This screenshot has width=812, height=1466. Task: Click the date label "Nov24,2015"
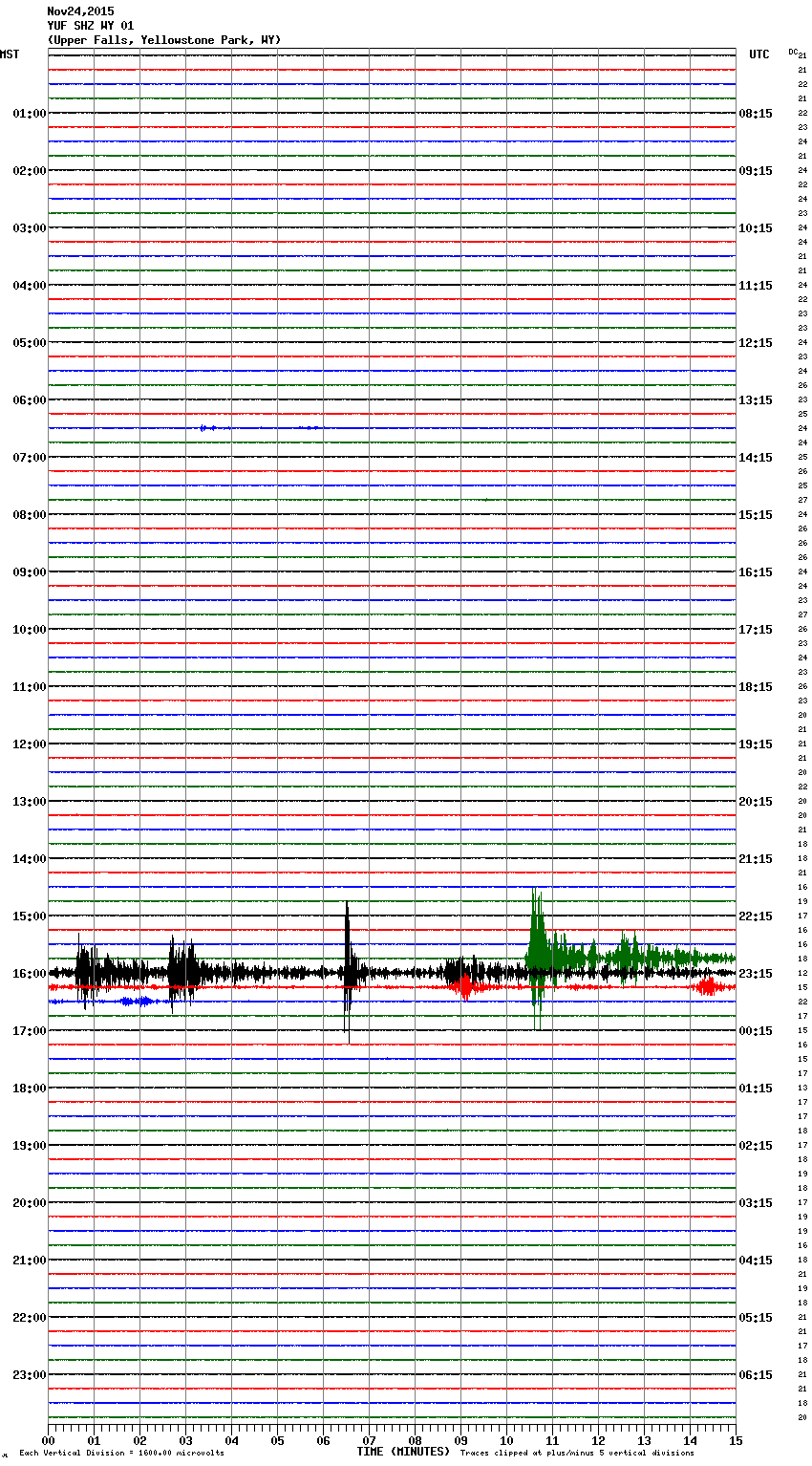click(x=80, y=11)
